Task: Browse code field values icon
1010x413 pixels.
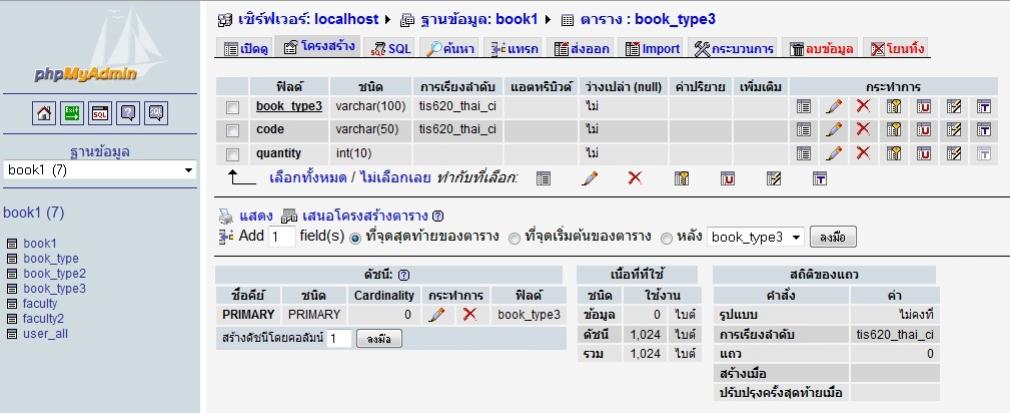Action: [x=803, y=130]
